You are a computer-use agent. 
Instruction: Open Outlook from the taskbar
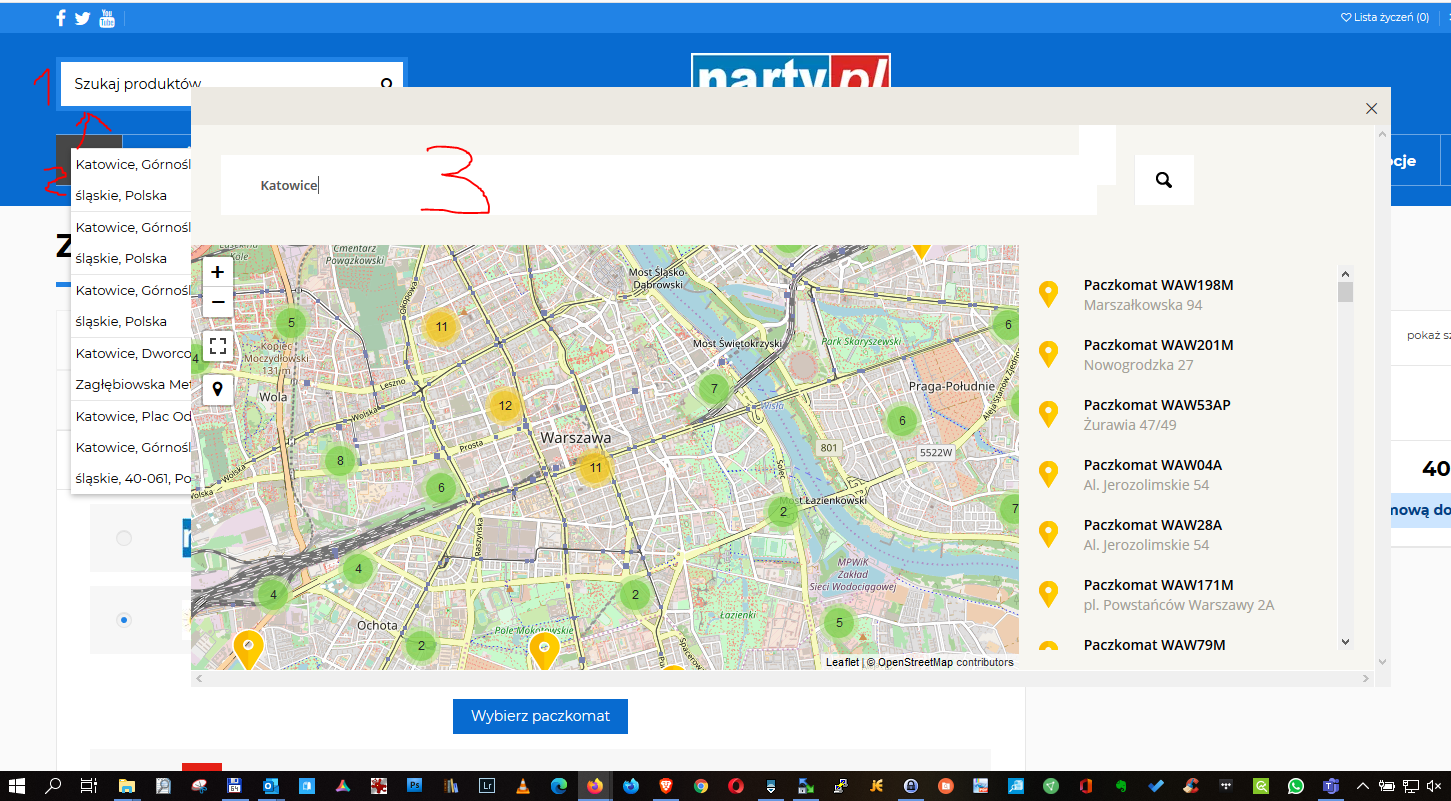270,786
